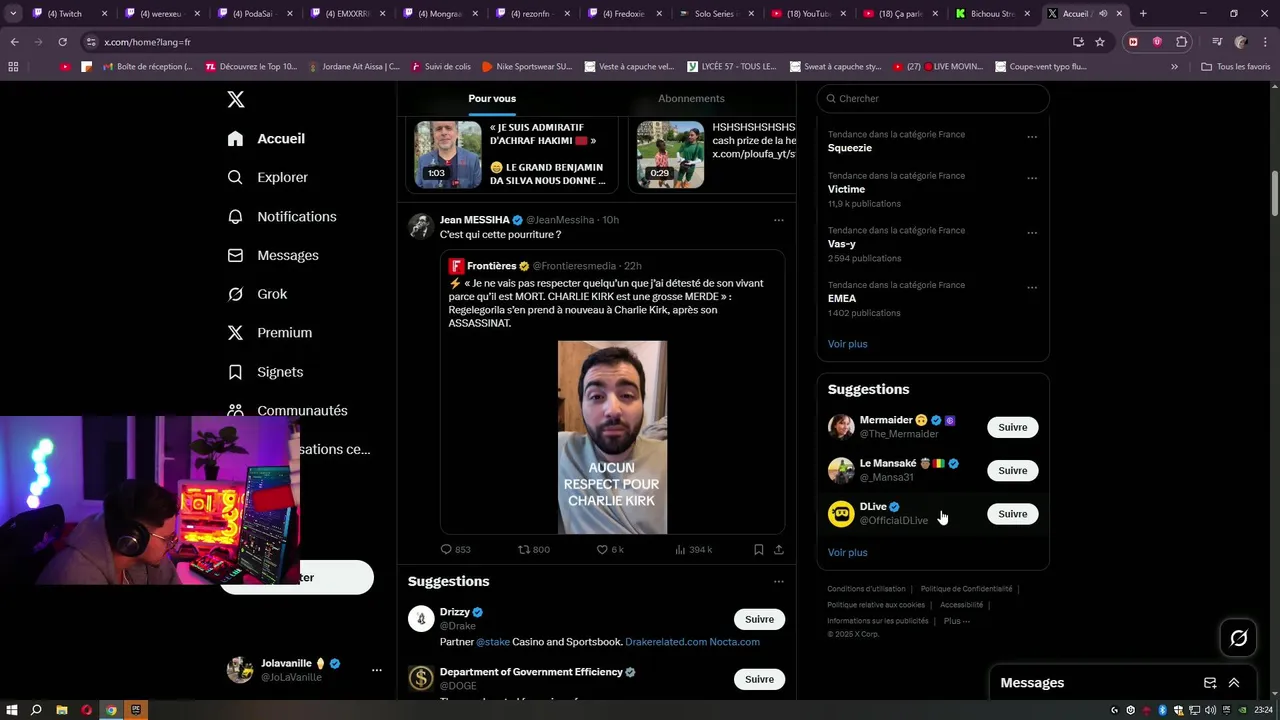Repost the post with 800 reposts
This screenshot has height=720, width=1280.
point(533,549)
